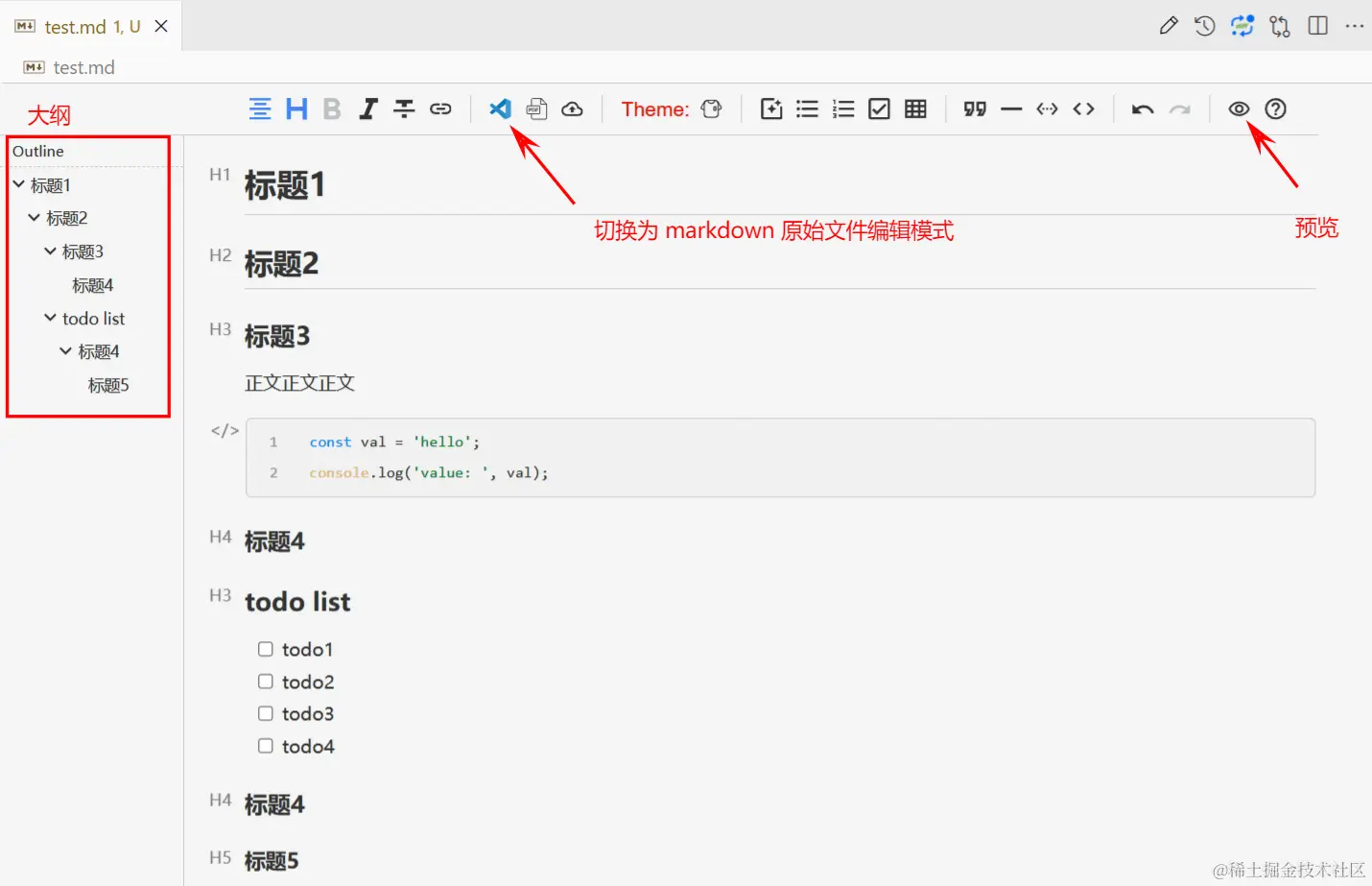Switch to markdown raw file editing mode
1372x886 pixels.
tap(500, 108)
